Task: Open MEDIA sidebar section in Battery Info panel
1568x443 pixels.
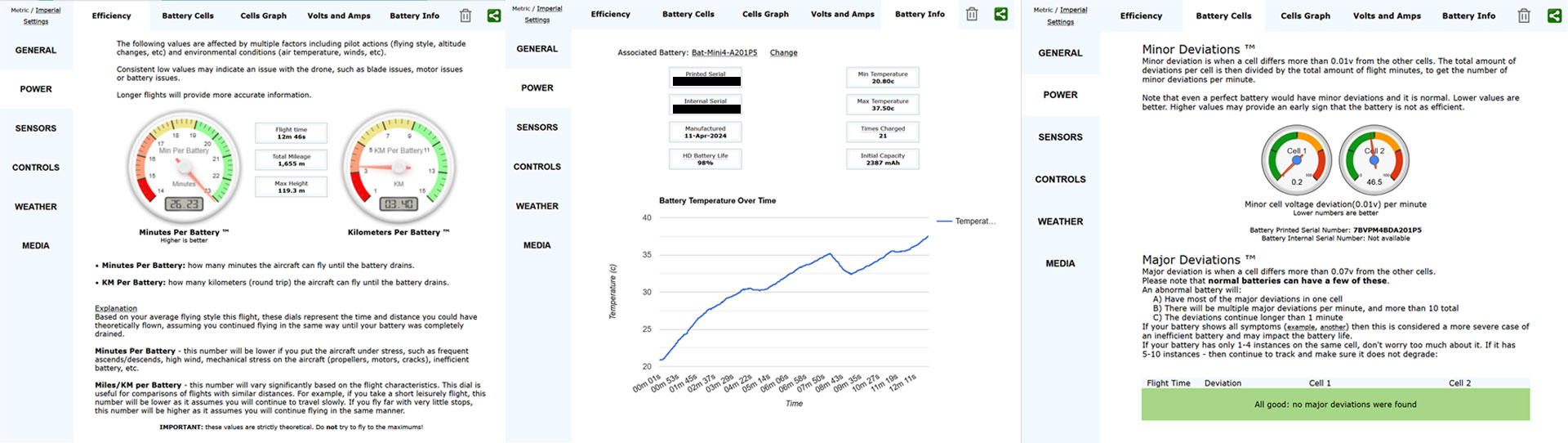Action: (537, 245)
